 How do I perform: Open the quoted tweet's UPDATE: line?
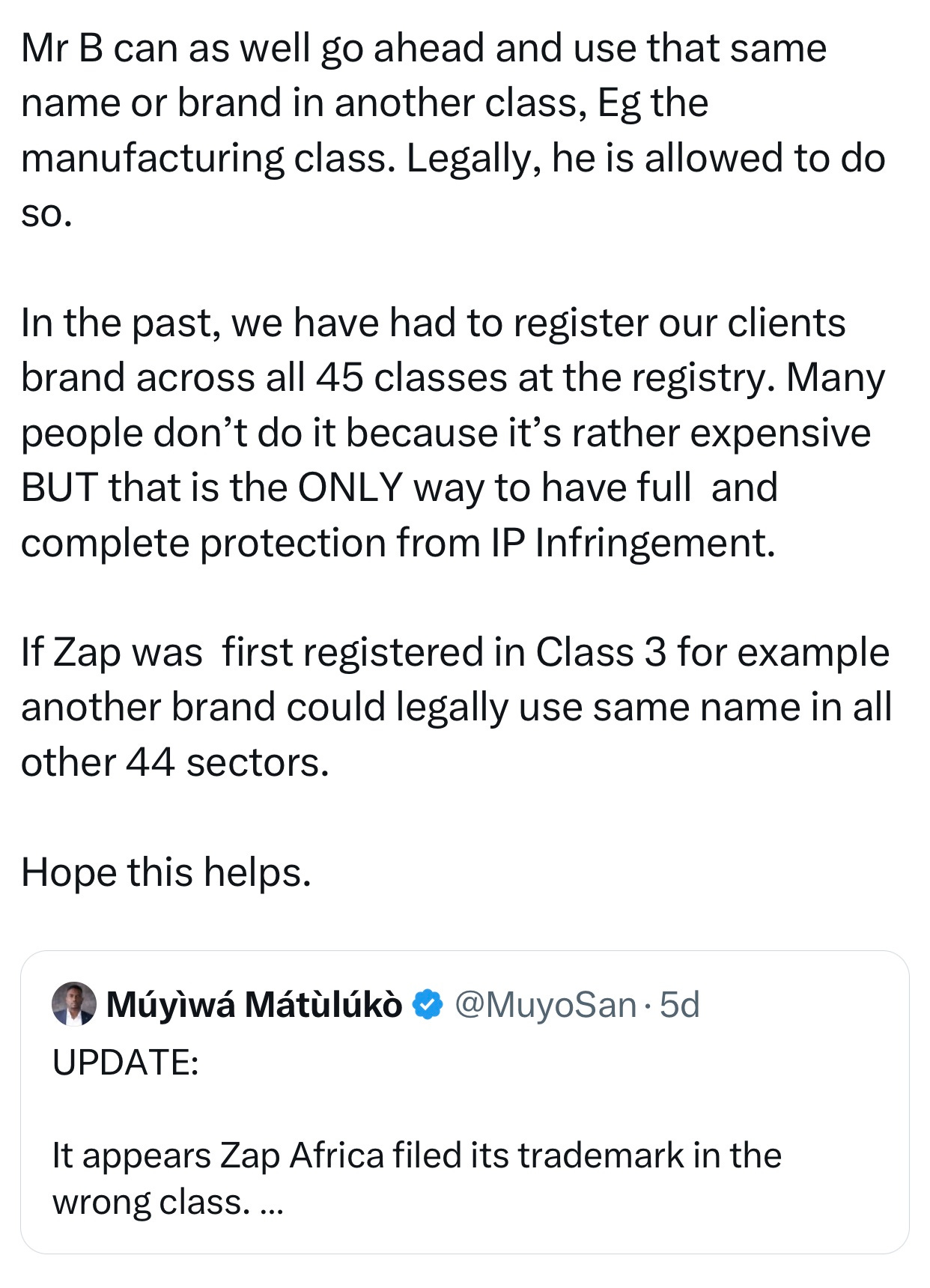126,1063
